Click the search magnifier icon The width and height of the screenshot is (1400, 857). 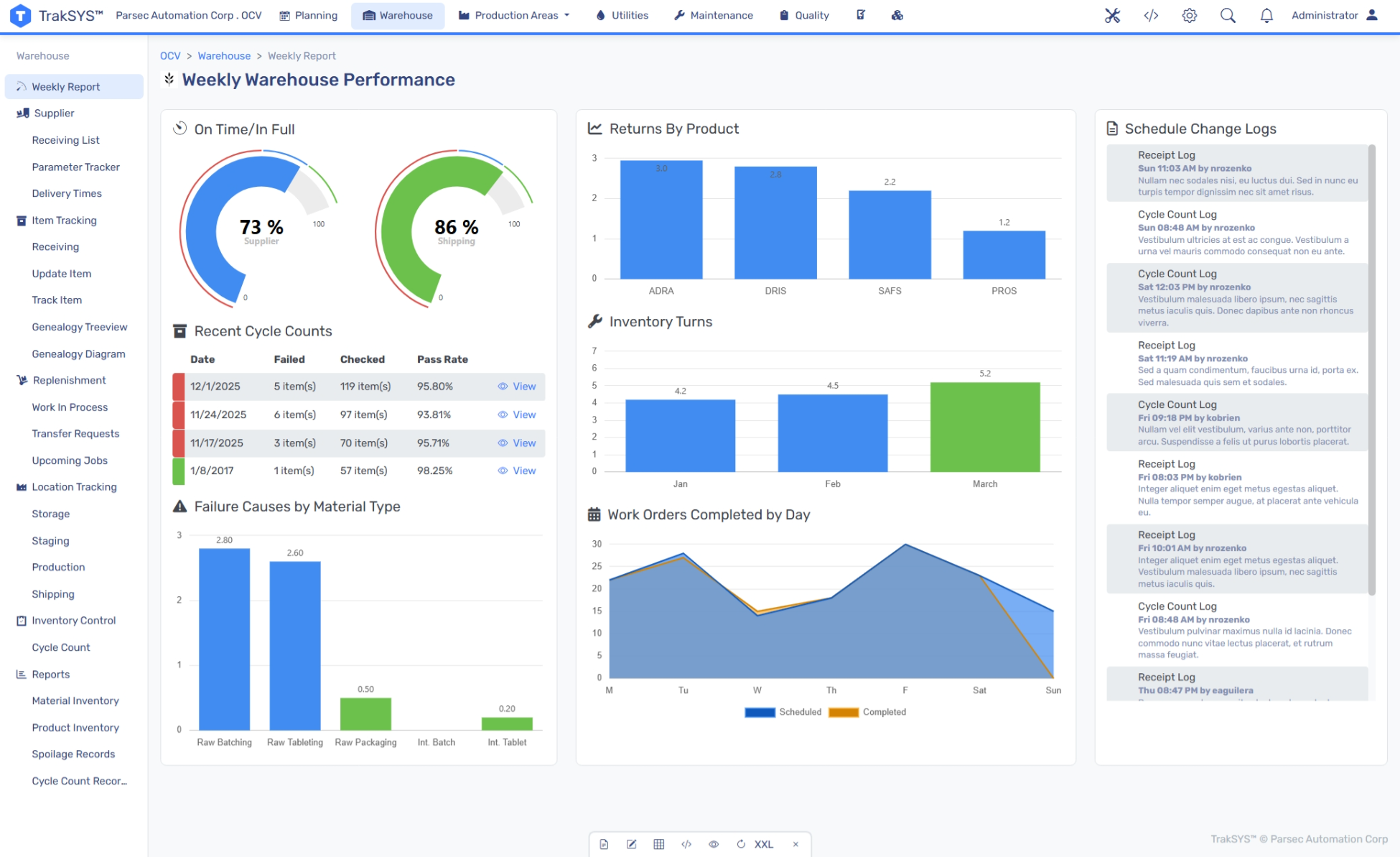pyautogui.click(x=1228, y=15)
